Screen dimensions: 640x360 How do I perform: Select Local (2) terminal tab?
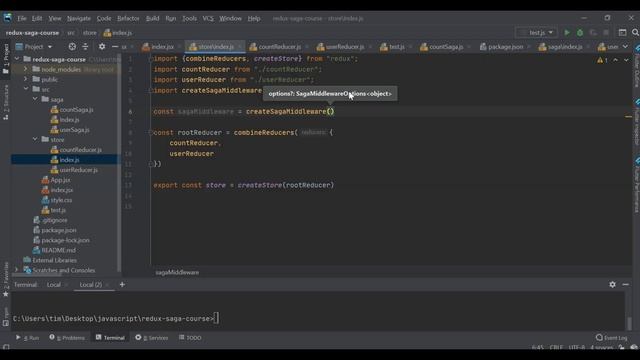tap(91, 284)
